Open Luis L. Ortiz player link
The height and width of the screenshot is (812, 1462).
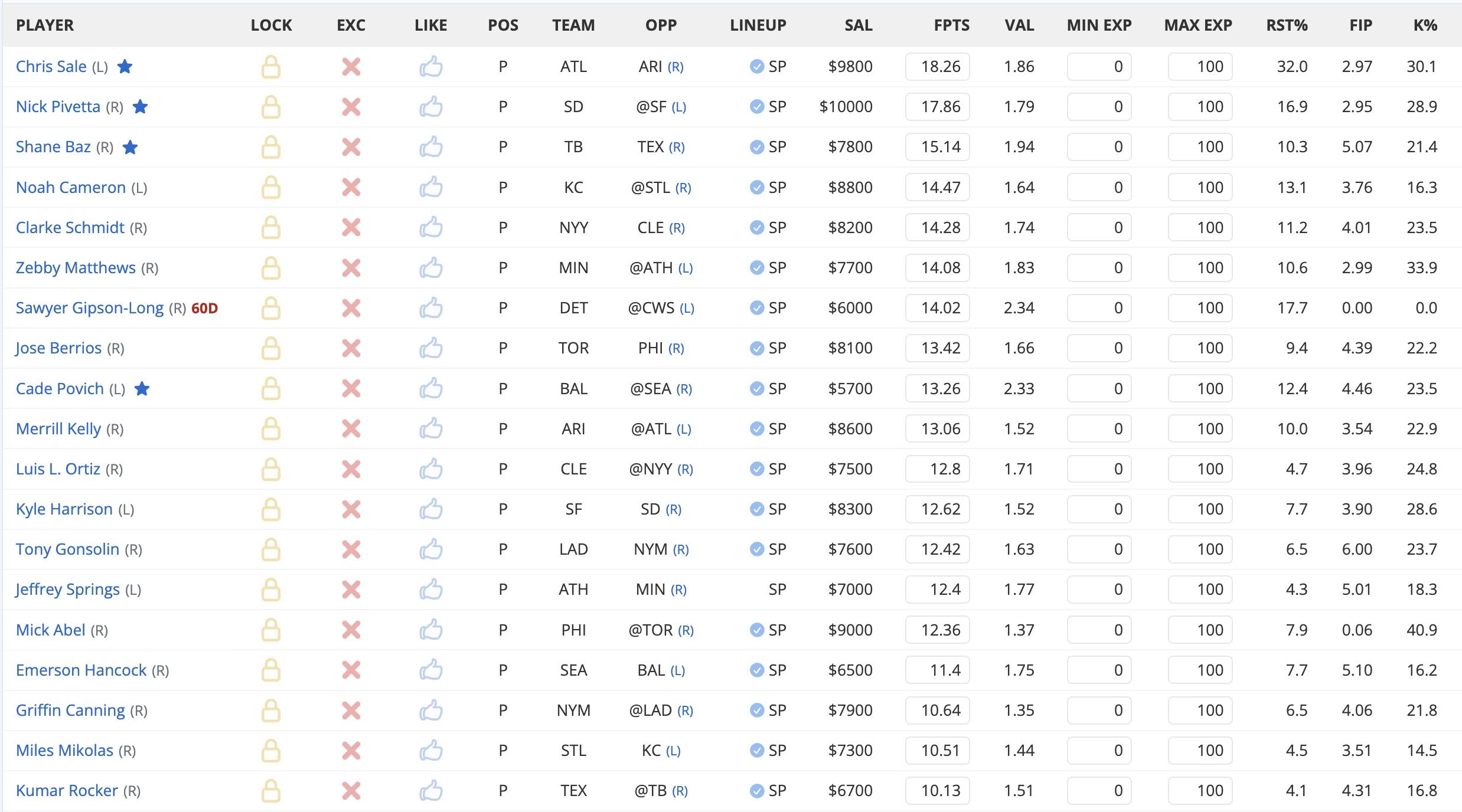[58, 469]
